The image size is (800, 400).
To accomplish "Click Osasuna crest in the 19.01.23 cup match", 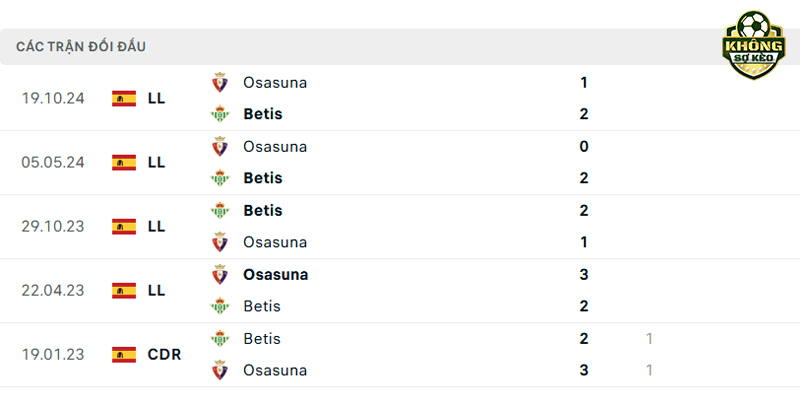I will click(220, 370).
